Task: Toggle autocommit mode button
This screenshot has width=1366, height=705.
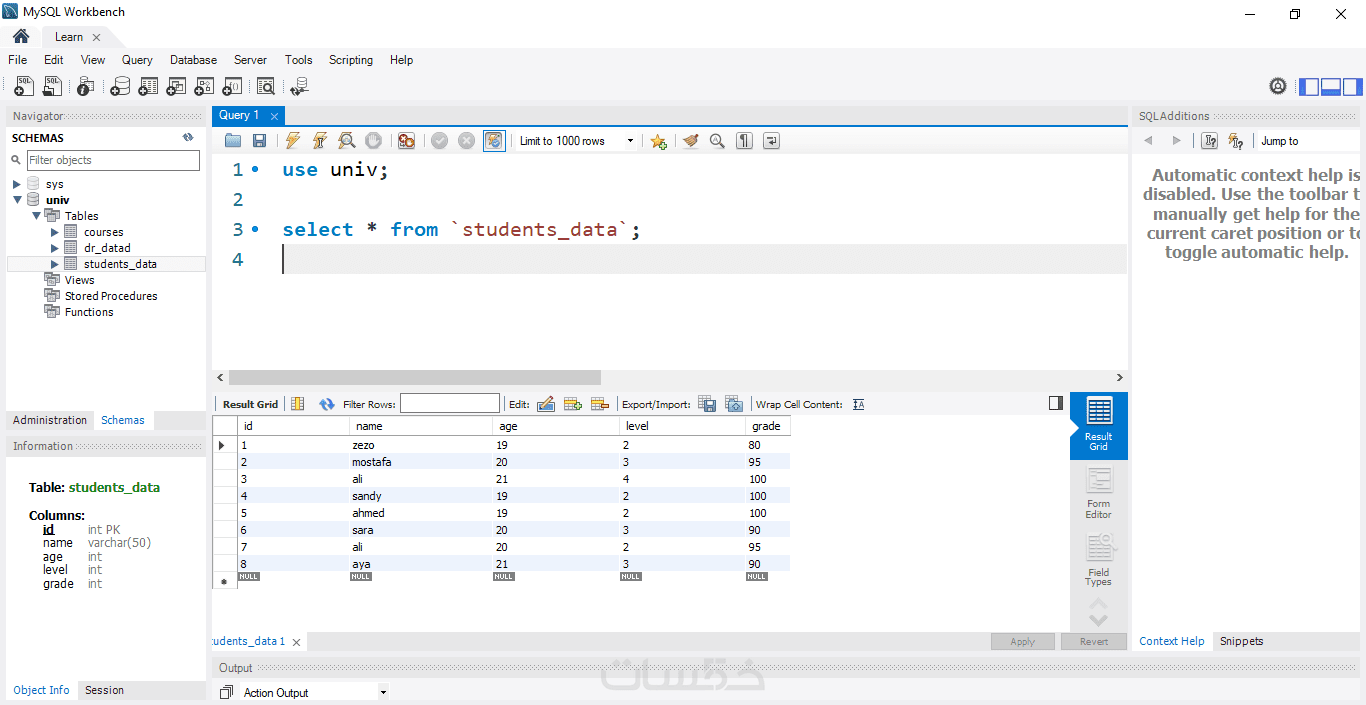Action: [x=494, y=141]
